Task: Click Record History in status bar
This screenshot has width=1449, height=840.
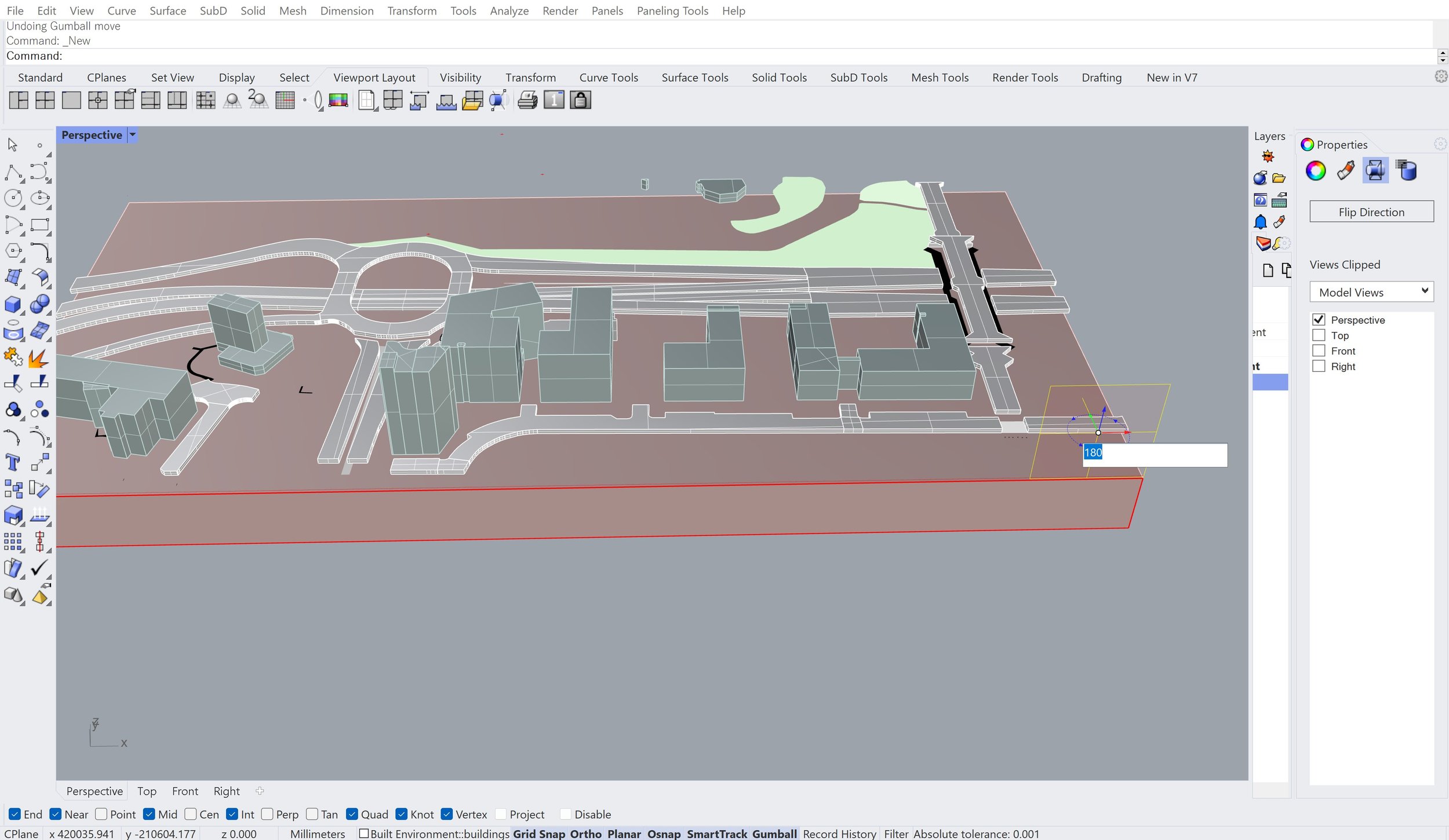Action: (839, 834)
